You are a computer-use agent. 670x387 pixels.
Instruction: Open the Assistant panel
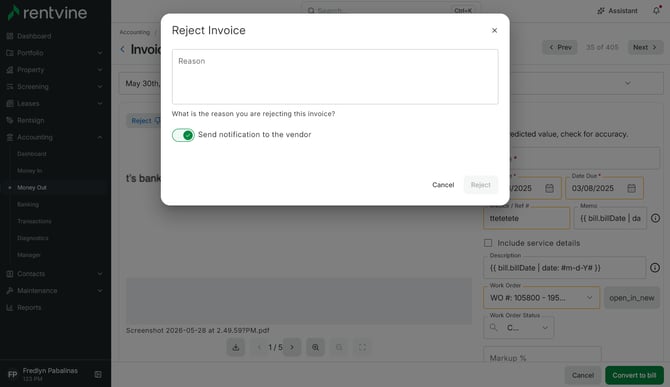coord(617,11)
